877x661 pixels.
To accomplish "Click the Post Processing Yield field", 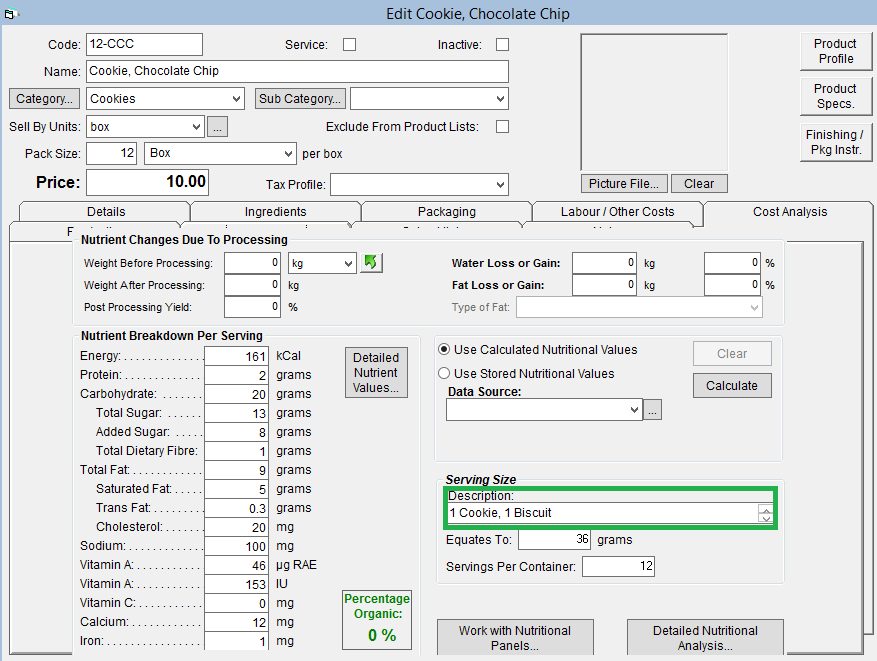I will (x=252, y=307).
